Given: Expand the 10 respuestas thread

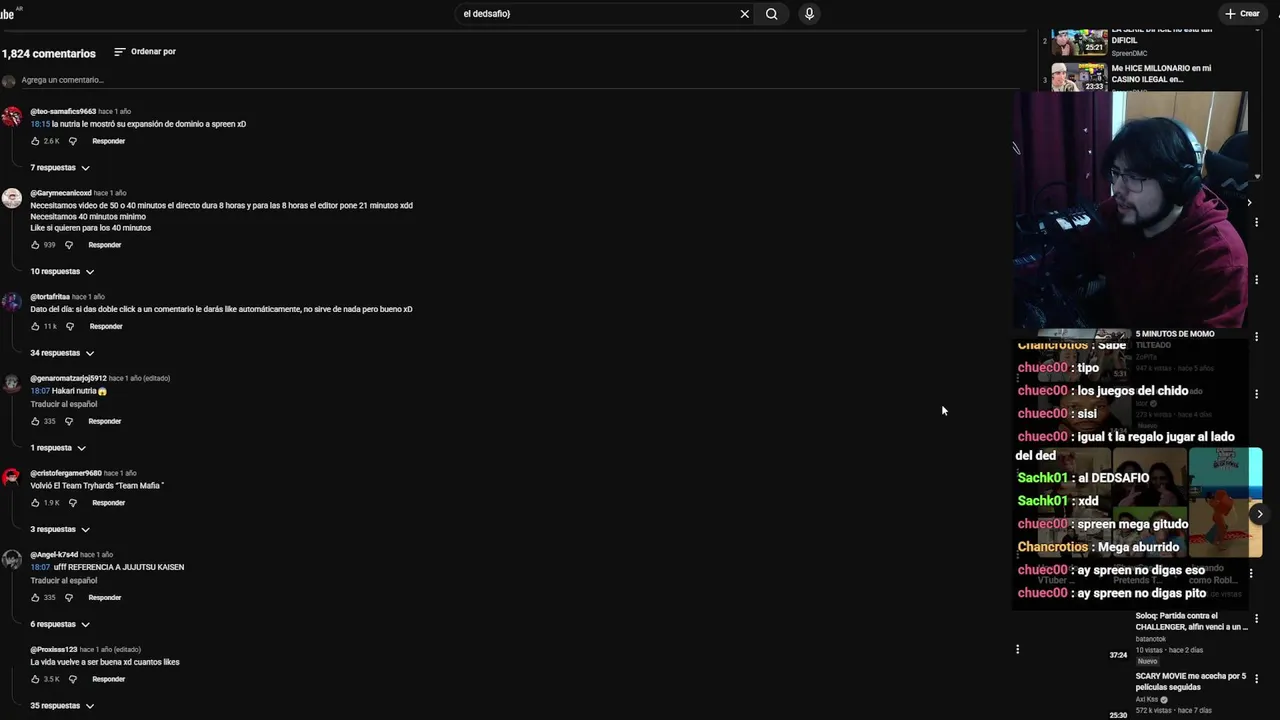Looking at the screenshot, I should point(62,272).
